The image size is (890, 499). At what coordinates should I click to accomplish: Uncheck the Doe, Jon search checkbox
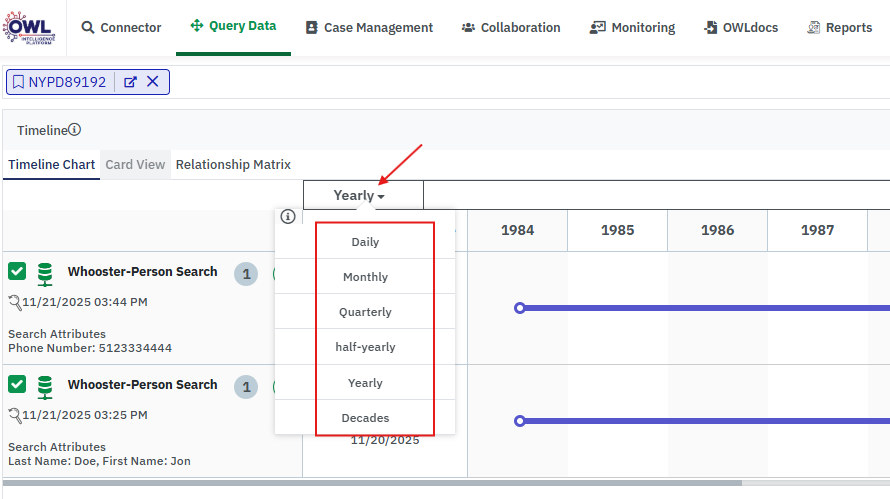[x=17, y=385]
